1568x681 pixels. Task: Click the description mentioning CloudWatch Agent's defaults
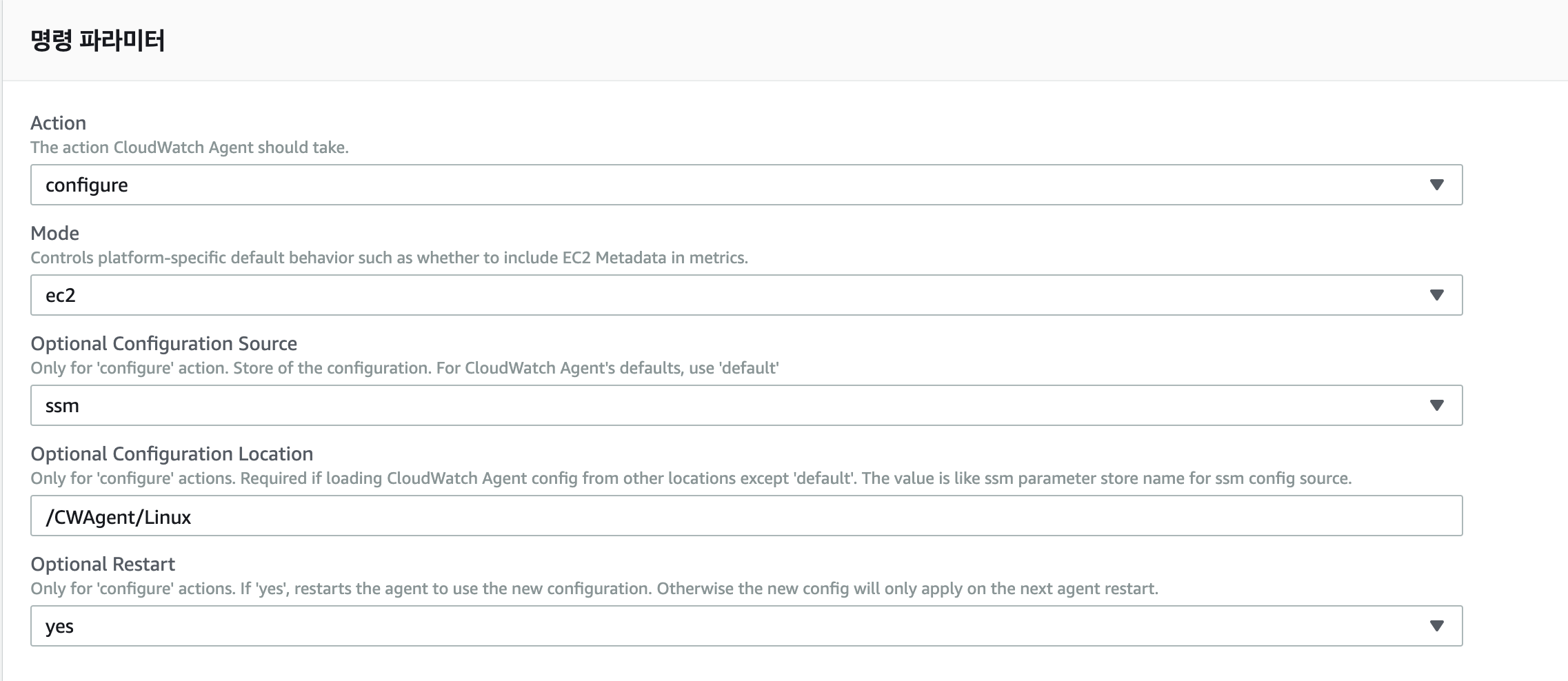[x=405, y=368]
